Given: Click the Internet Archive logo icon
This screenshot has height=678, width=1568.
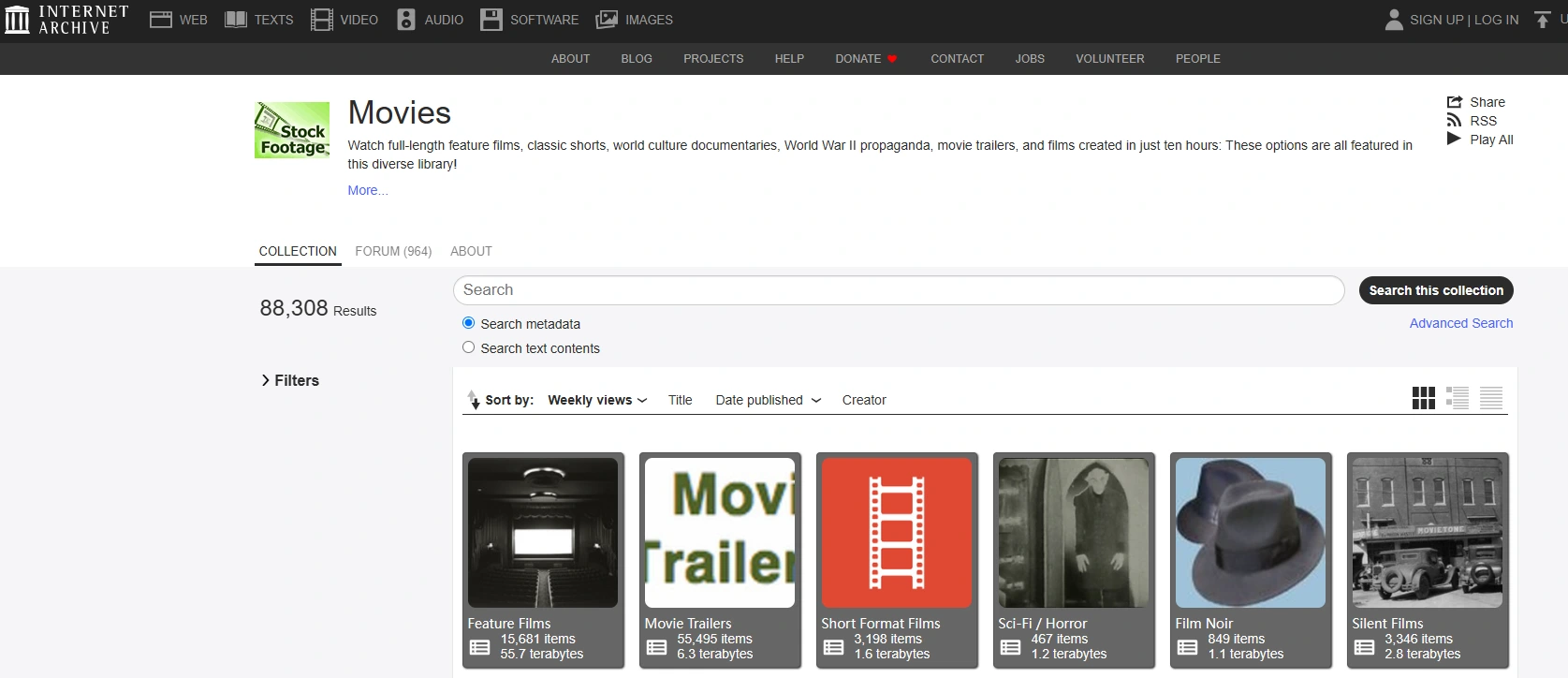Looking at the screenshot, I should [x=18, y=20].
